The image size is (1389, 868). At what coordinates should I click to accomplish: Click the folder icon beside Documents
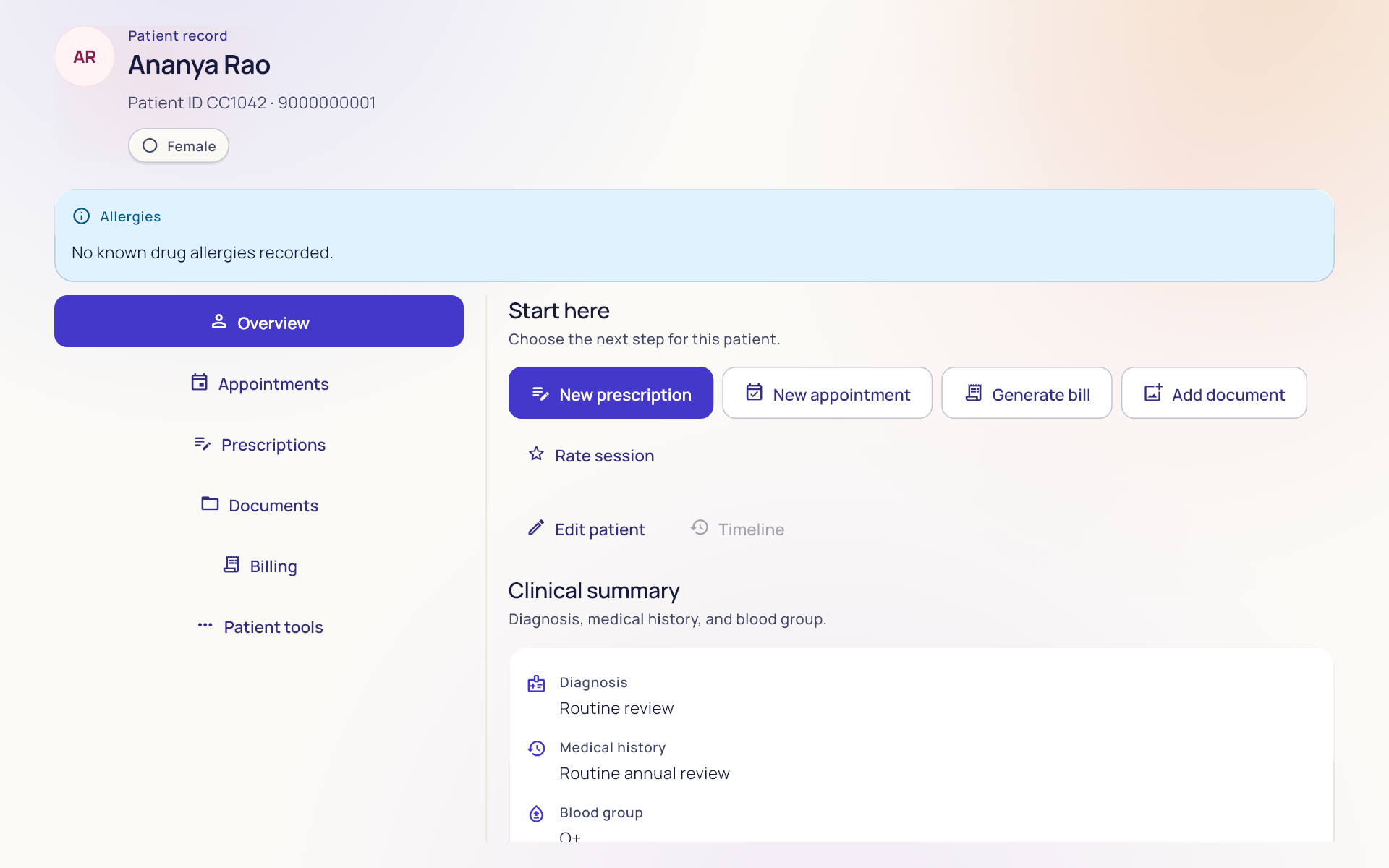[x=210, y=503]
